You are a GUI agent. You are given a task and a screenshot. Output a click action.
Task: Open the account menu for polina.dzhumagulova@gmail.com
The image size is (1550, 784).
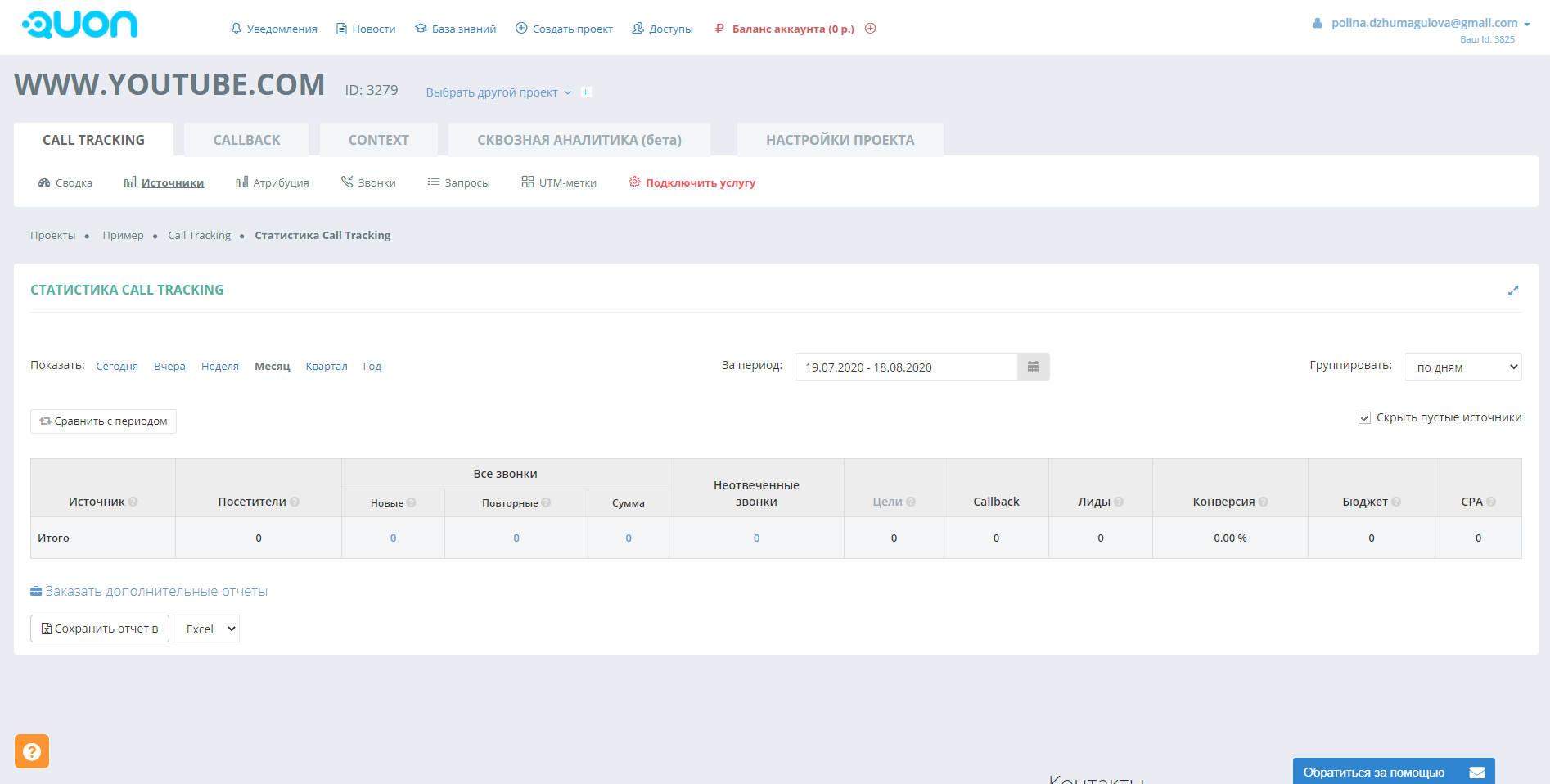[x=1431, y=23]
